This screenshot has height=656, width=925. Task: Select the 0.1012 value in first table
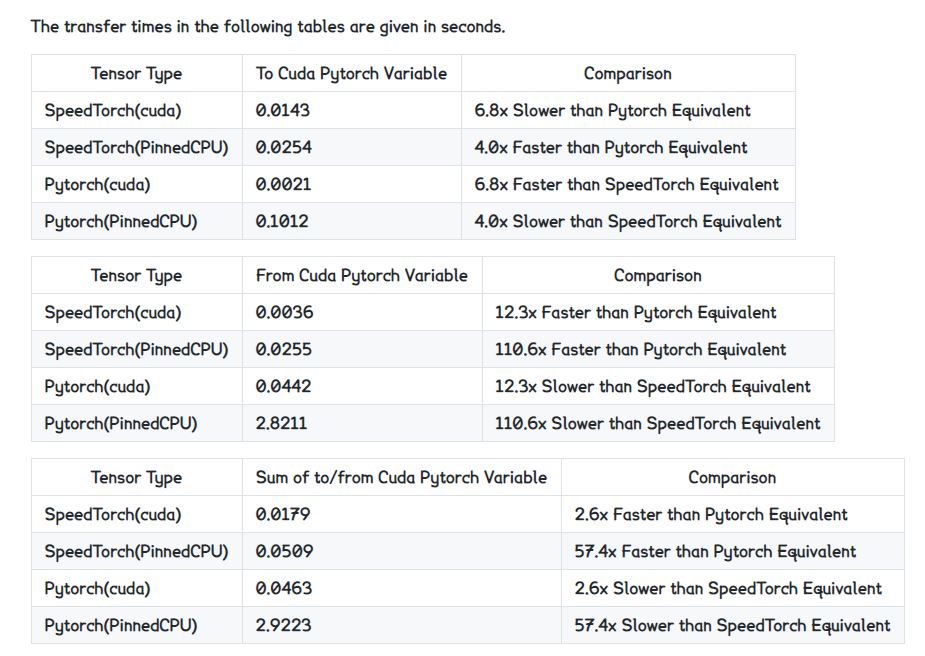[282, 221]
